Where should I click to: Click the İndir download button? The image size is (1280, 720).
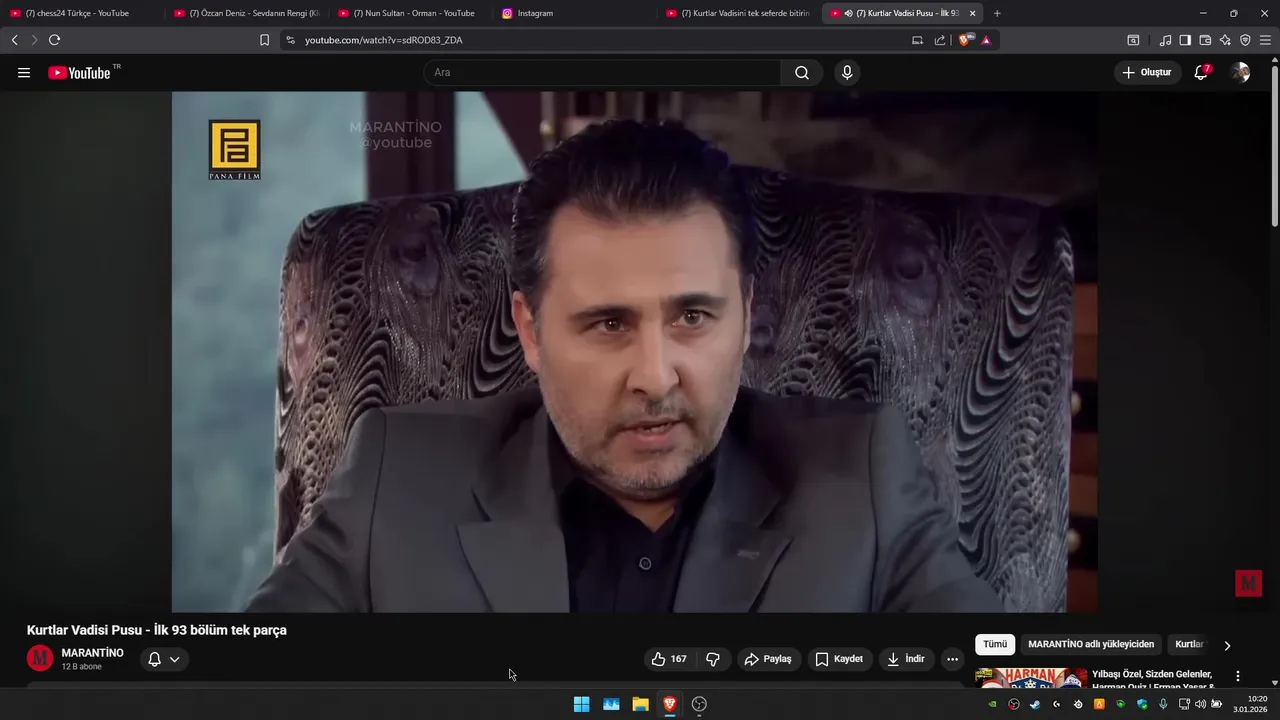[906, 659]
